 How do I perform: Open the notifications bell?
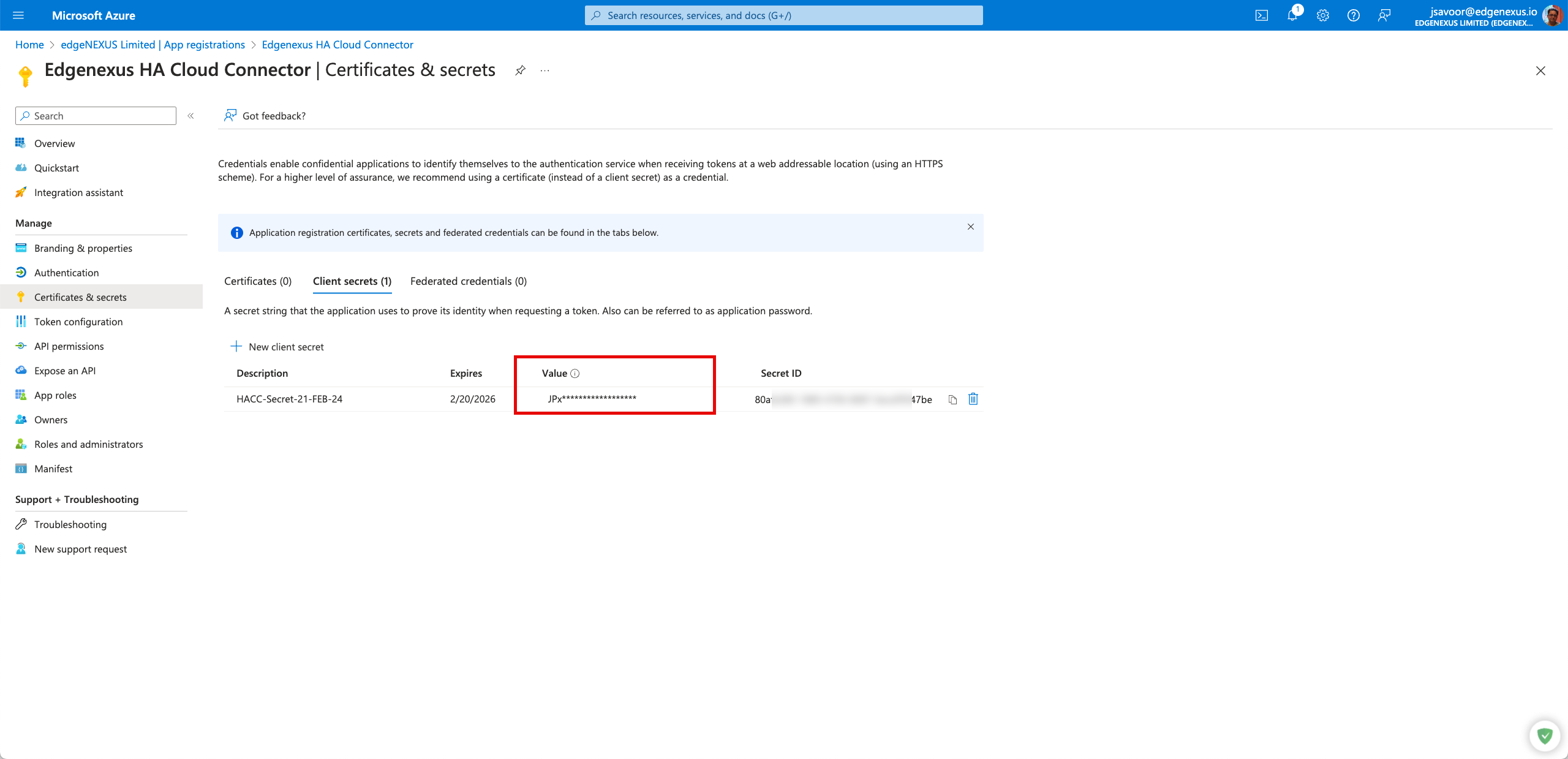point(1292,15)
